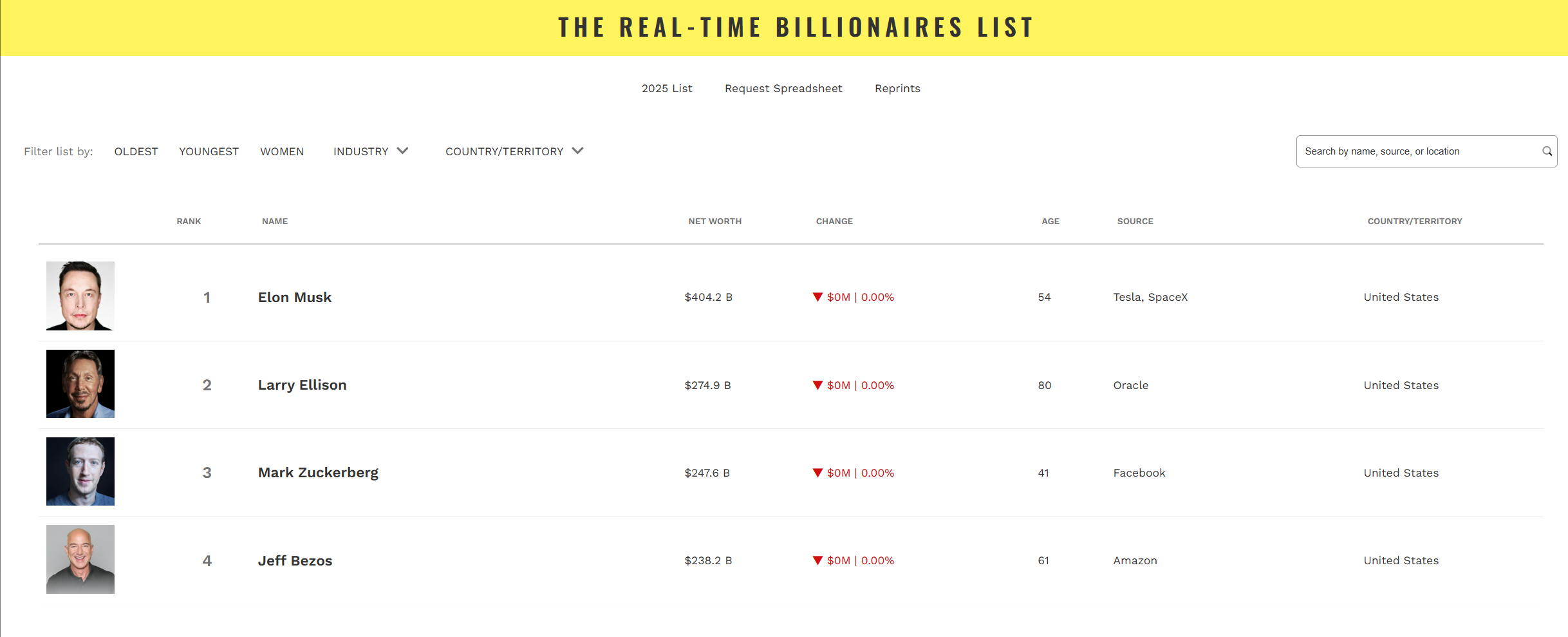Open Mark Zuckerberg's name link
The image size is (1568, 637).
click(318, 473)
